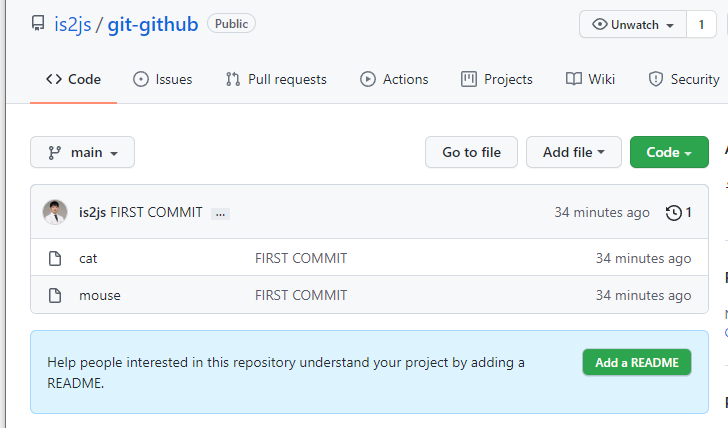Click the is2js avatar thumbnail
Viewport: 728px width, 428px height.
coord(55,212)
